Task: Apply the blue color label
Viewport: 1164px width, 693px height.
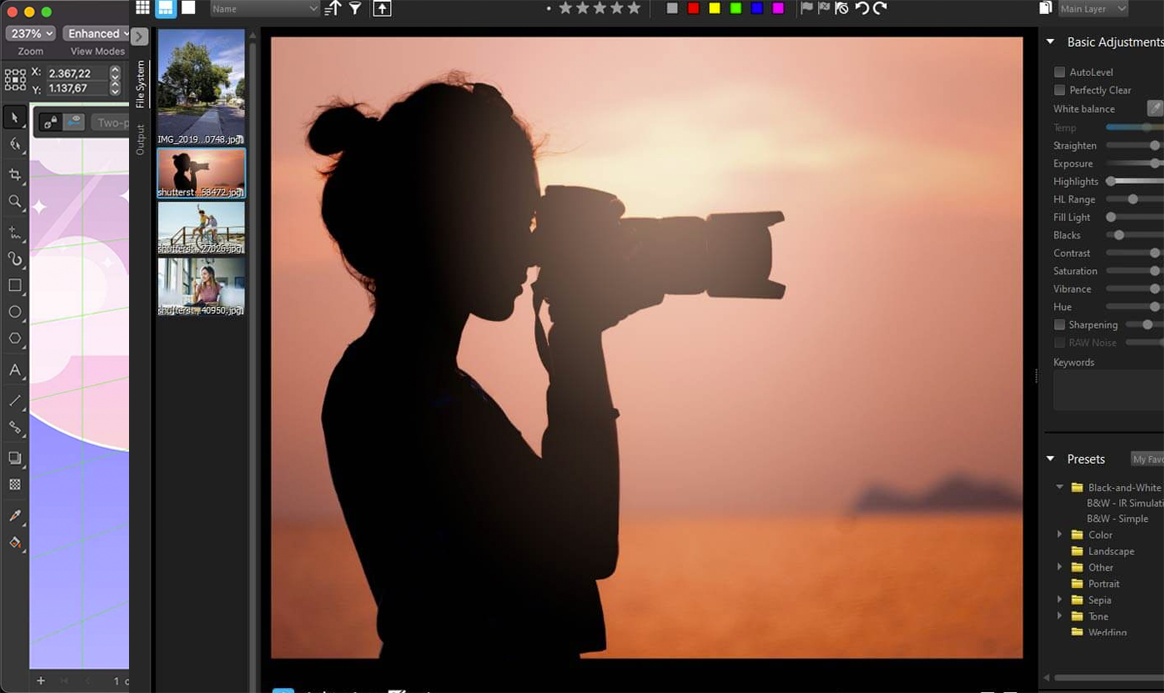Action: tap(756, 8)
